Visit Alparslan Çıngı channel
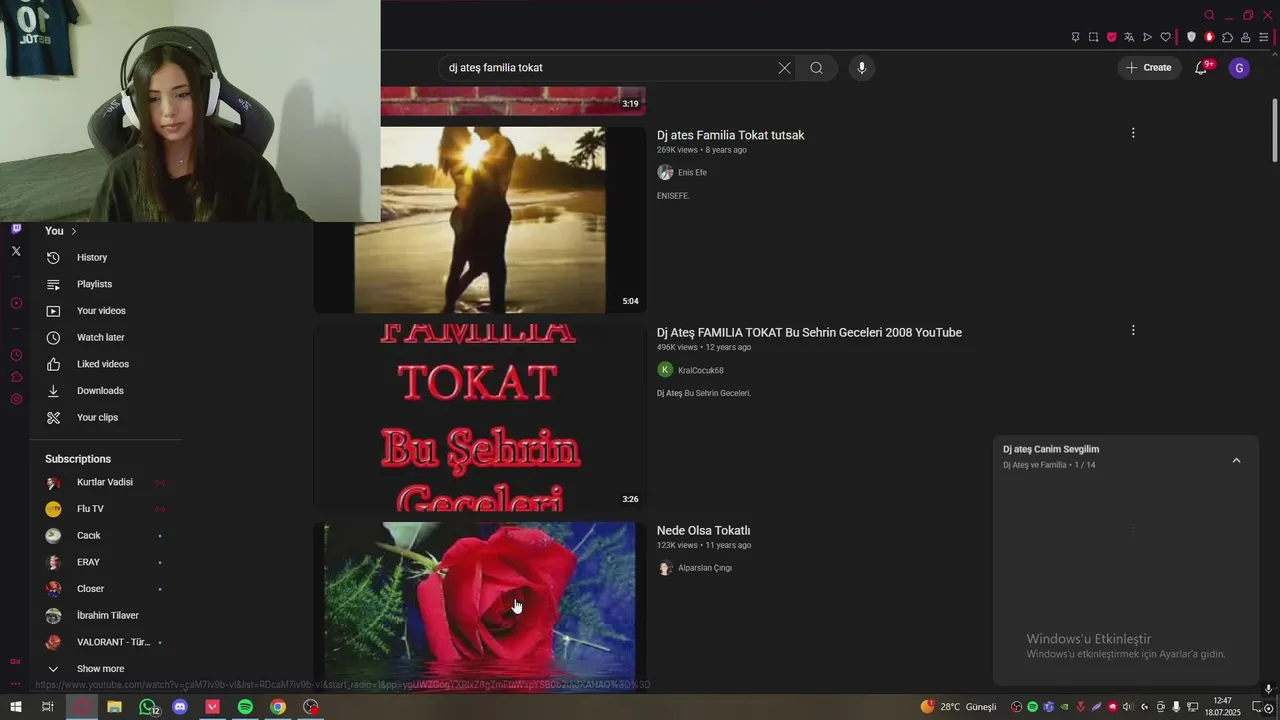This screenshot has height=720, width=1280. click(x=705, y=568)
